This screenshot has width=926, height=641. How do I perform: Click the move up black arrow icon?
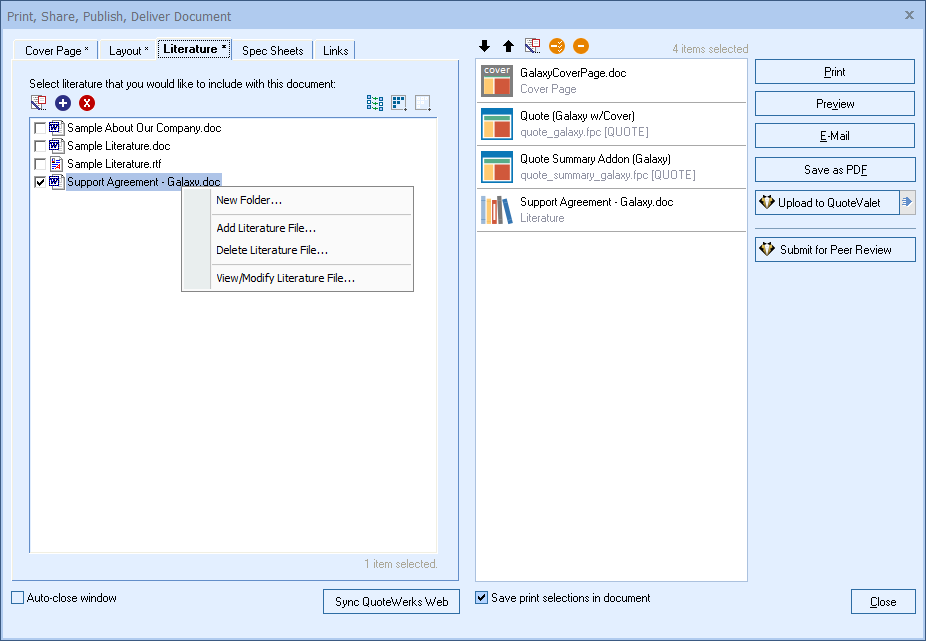pyautogui.click(x=508, y=46)
